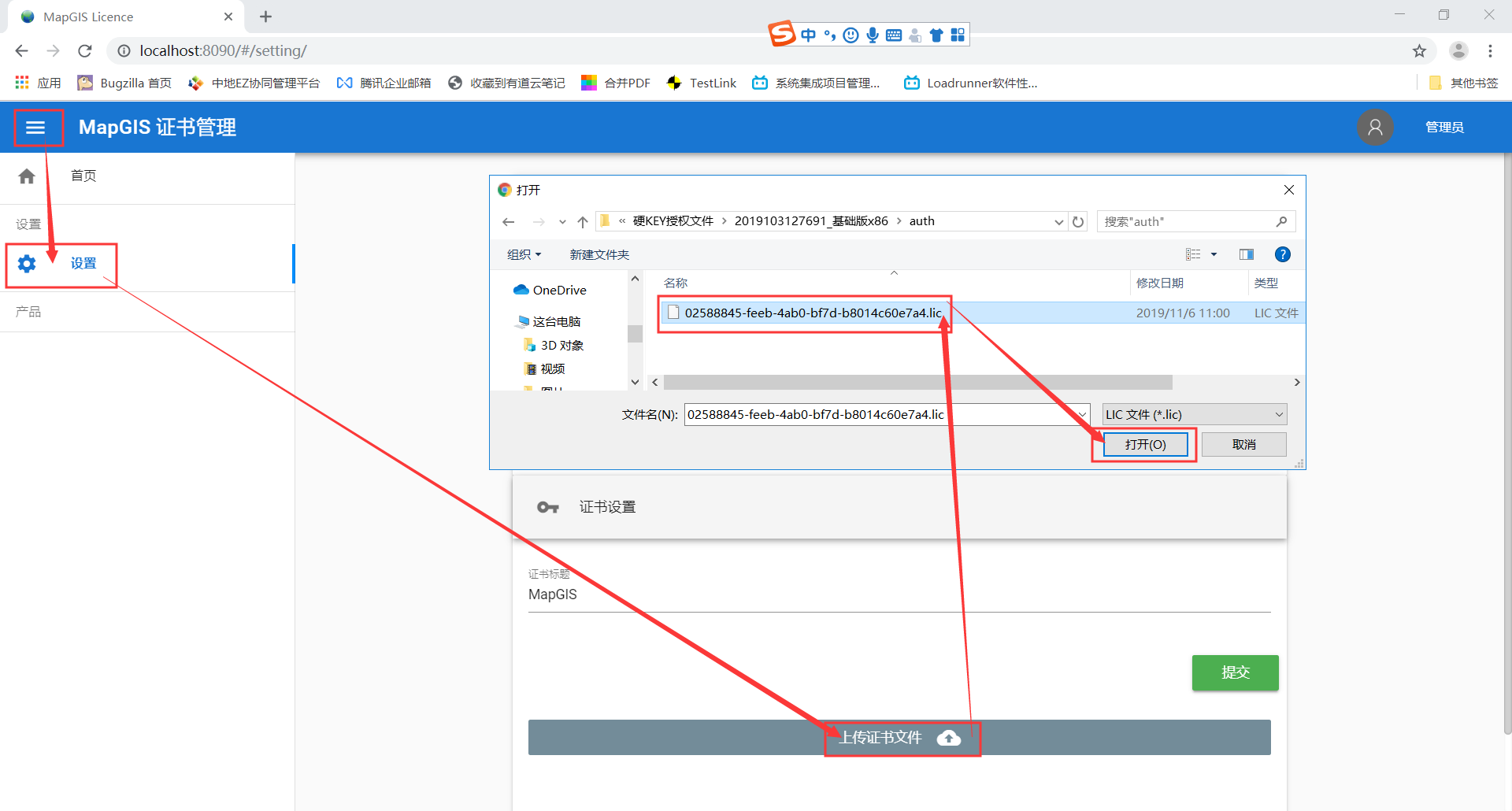Click the horizontal scrollbar in file list

917,383
